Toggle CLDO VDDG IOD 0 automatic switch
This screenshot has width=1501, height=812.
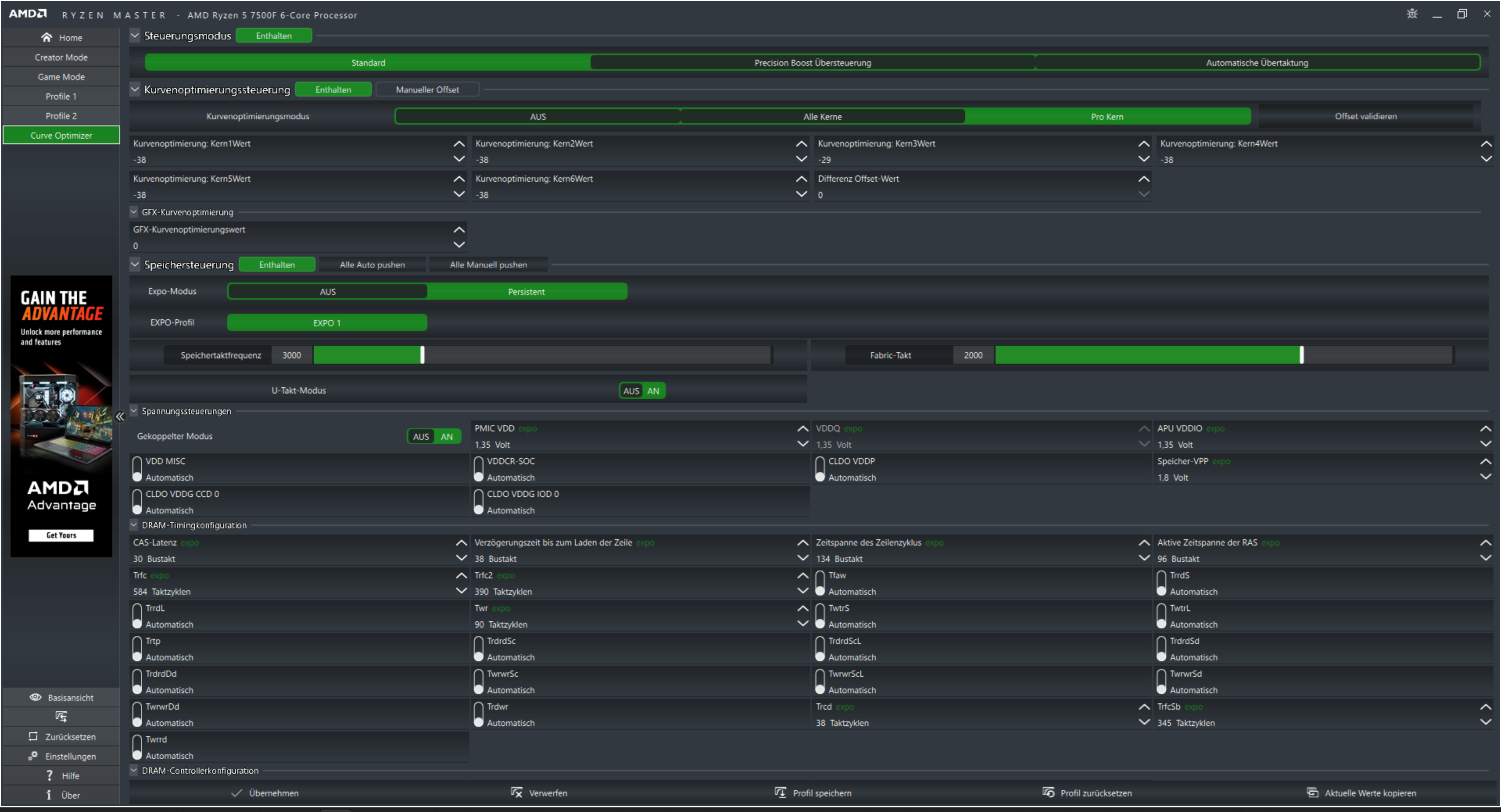(478, 501)
